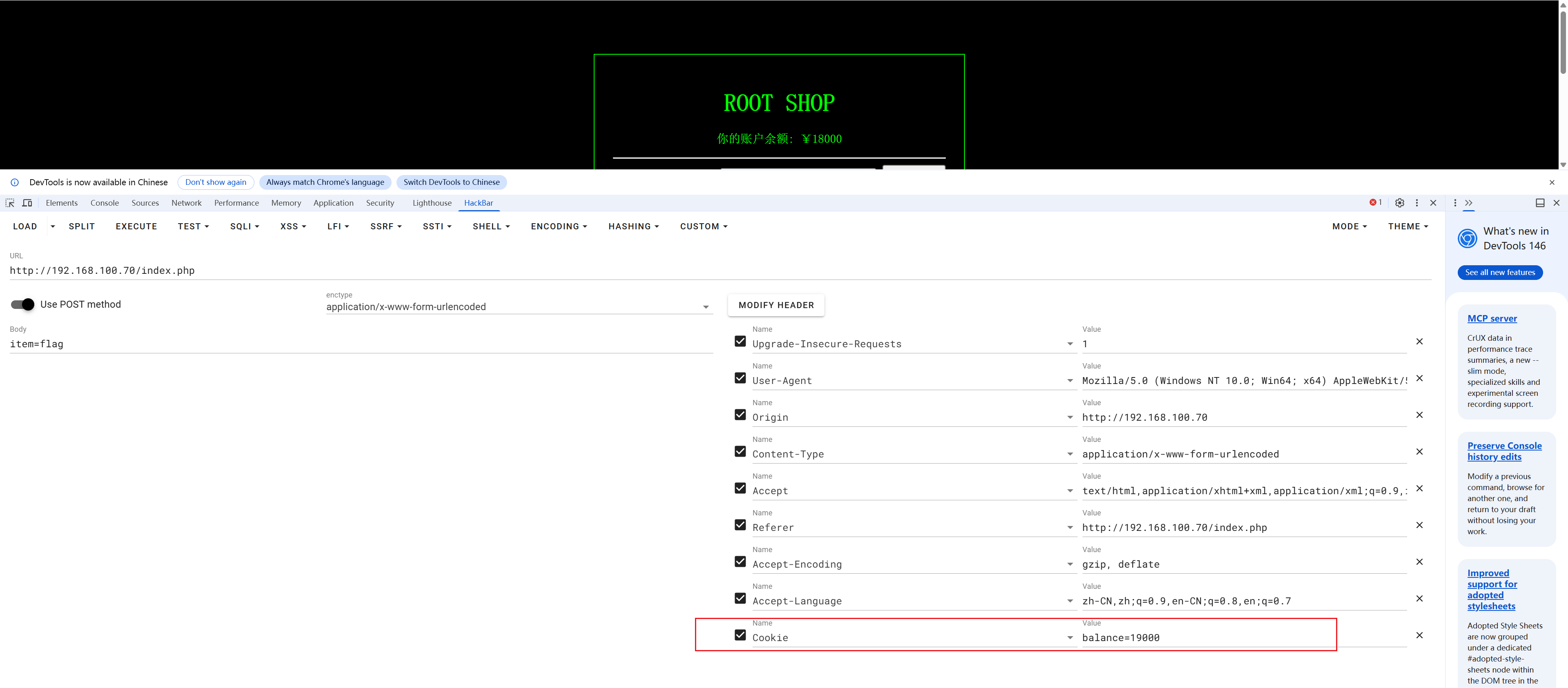This screenshot has height=688, width=1568.
Task: Open the enctype combo box
Action: coord(518,306)
